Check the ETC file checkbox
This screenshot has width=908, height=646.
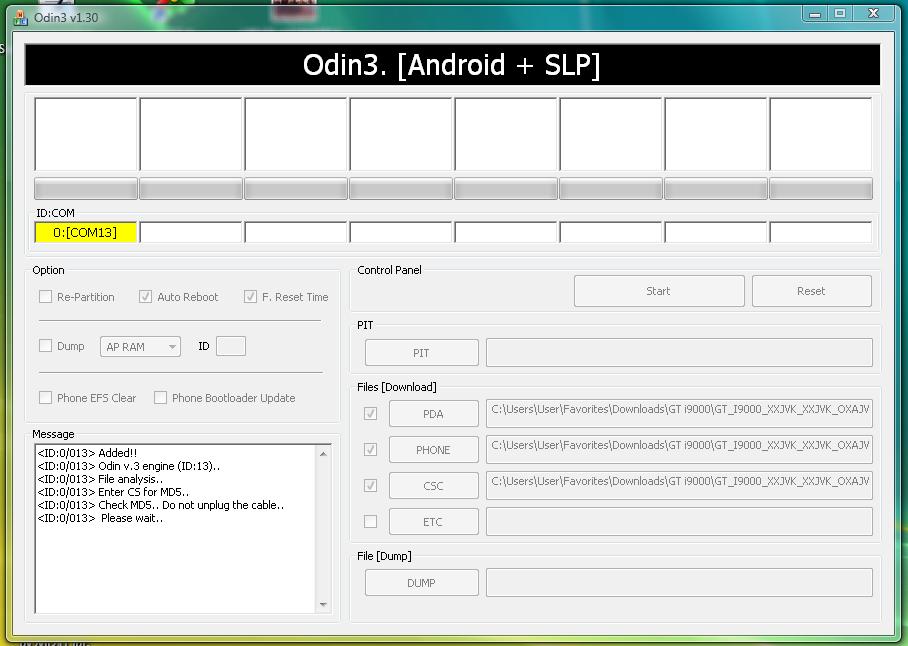click(370, 522)
